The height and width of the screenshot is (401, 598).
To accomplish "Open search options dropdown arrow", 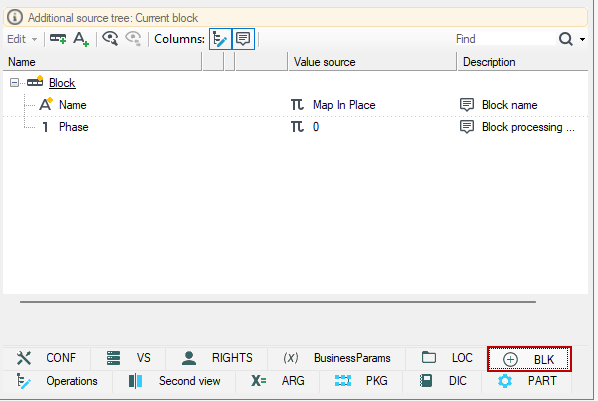I will coord(582,39).
